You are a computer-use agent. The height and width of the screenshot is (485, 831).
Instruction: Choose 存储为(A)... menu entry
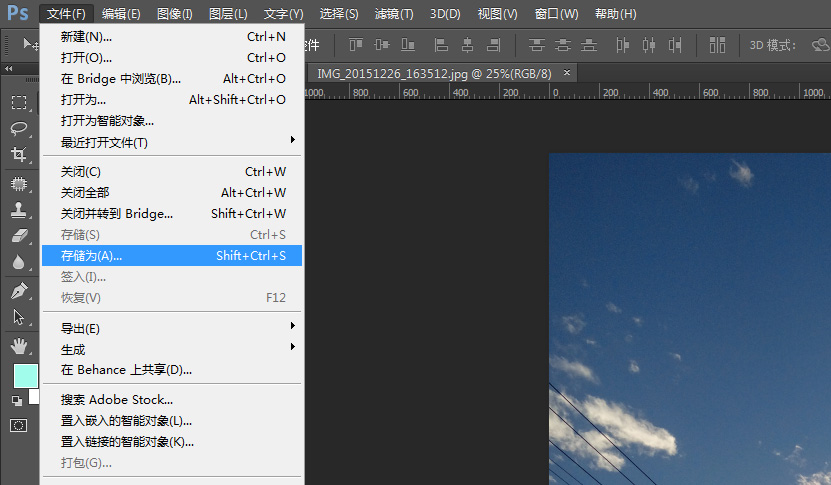tap(172, 255)
